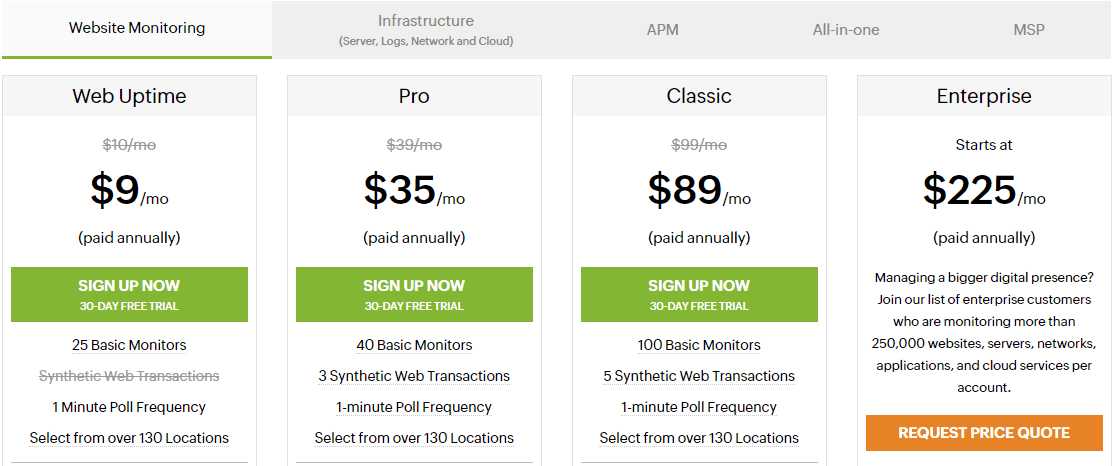1113x466 pixels.
Task: Click Pro plan 130 Locations link
Action: [414, 438]
